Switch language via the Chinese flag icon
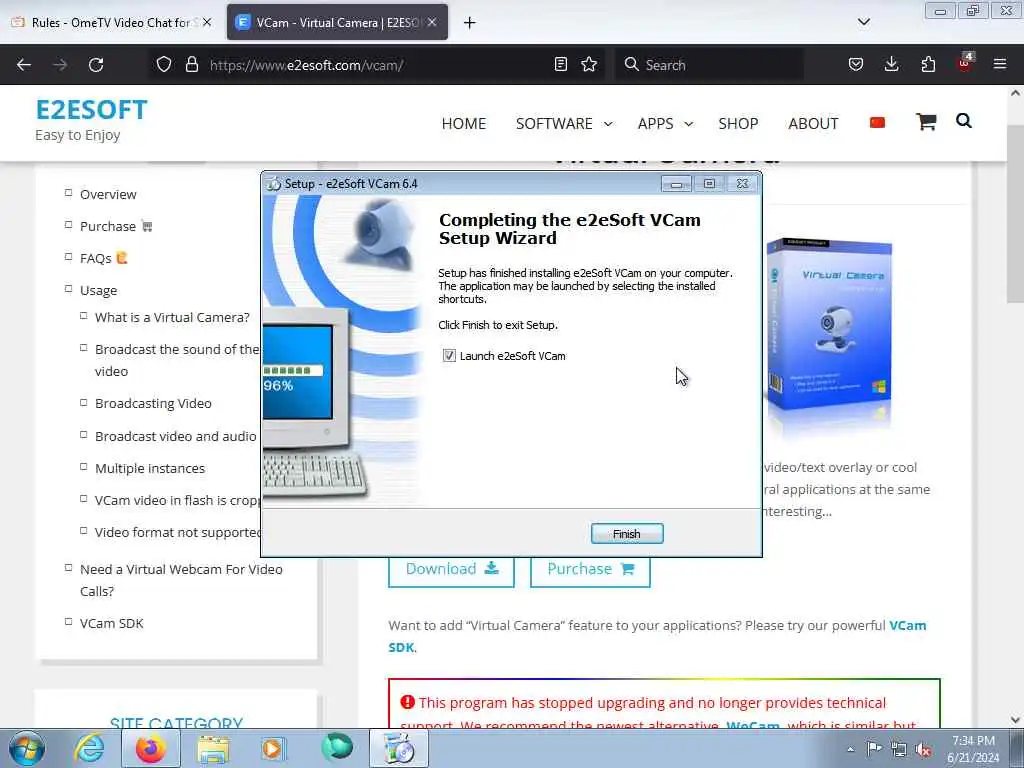1024x768 pixels. (877, 123)
